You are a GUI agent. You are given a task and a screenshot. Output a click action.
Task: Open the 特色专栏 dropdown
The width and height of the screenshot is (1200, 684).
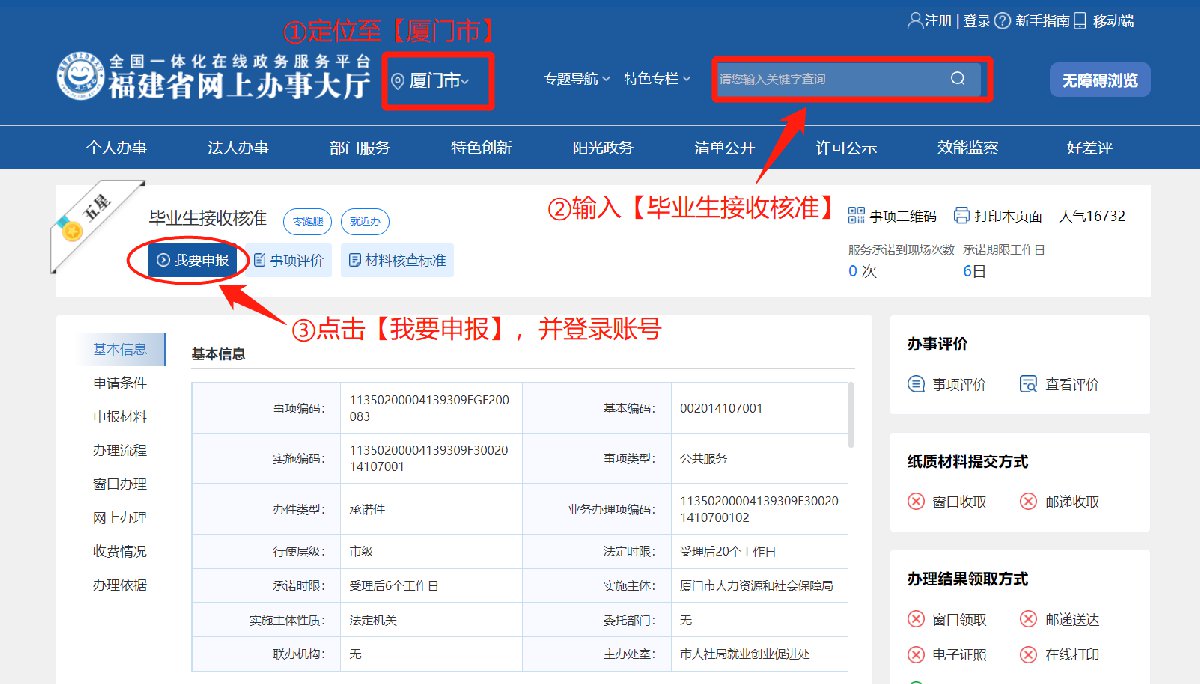point(657,79)
